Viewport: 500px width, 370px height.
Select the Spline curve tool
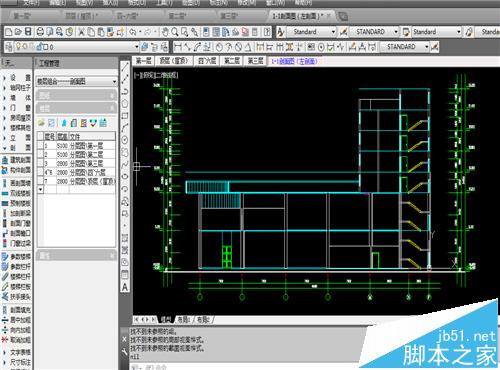pyautogui.click(x=125, y=165)
